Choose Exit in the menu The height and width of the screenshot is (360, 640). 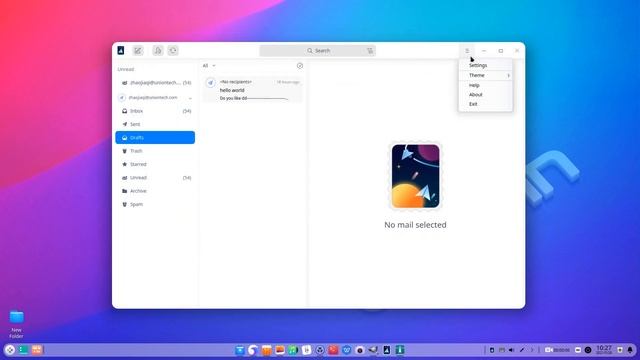coord(485,104)
